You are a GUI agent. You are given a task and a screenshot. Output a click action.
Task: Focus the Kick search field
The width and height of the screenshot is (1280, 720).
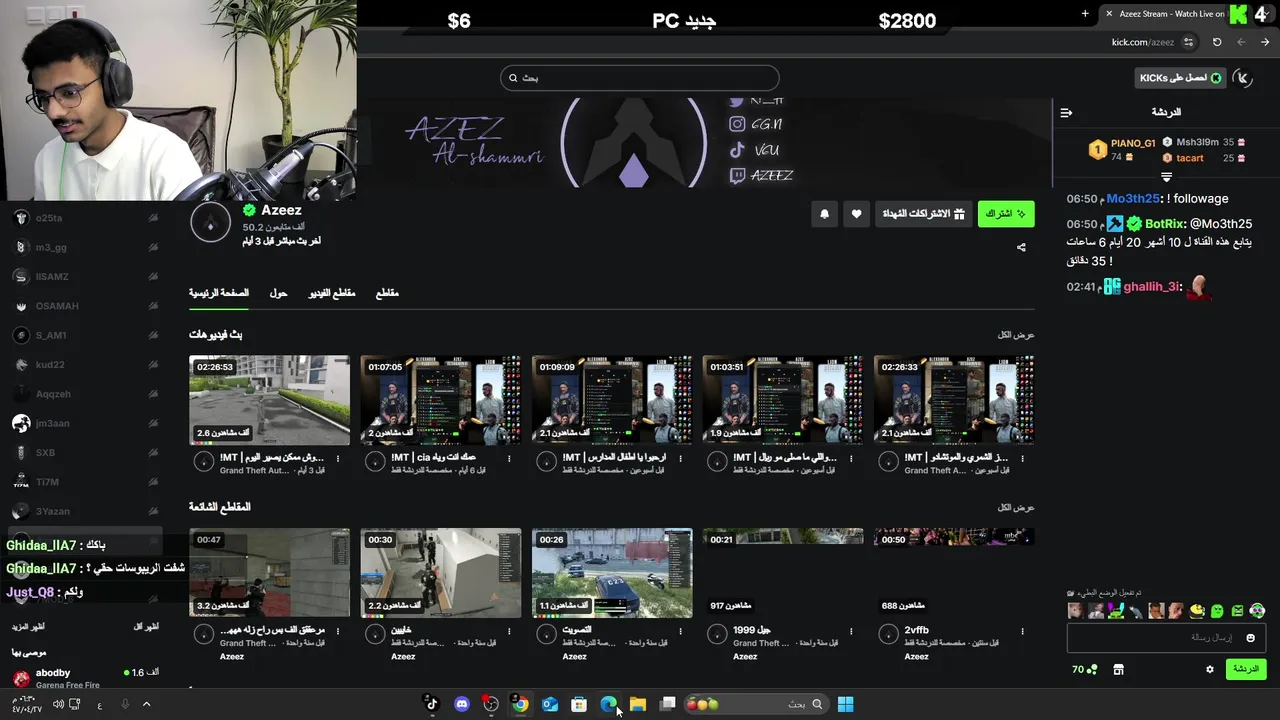pos(640,78)
